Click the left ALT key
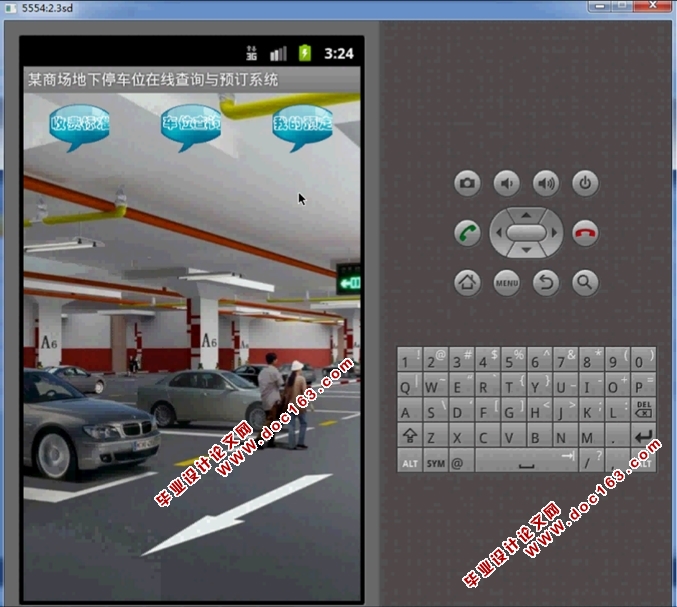677x607 pixels. (x=410, y=460)
